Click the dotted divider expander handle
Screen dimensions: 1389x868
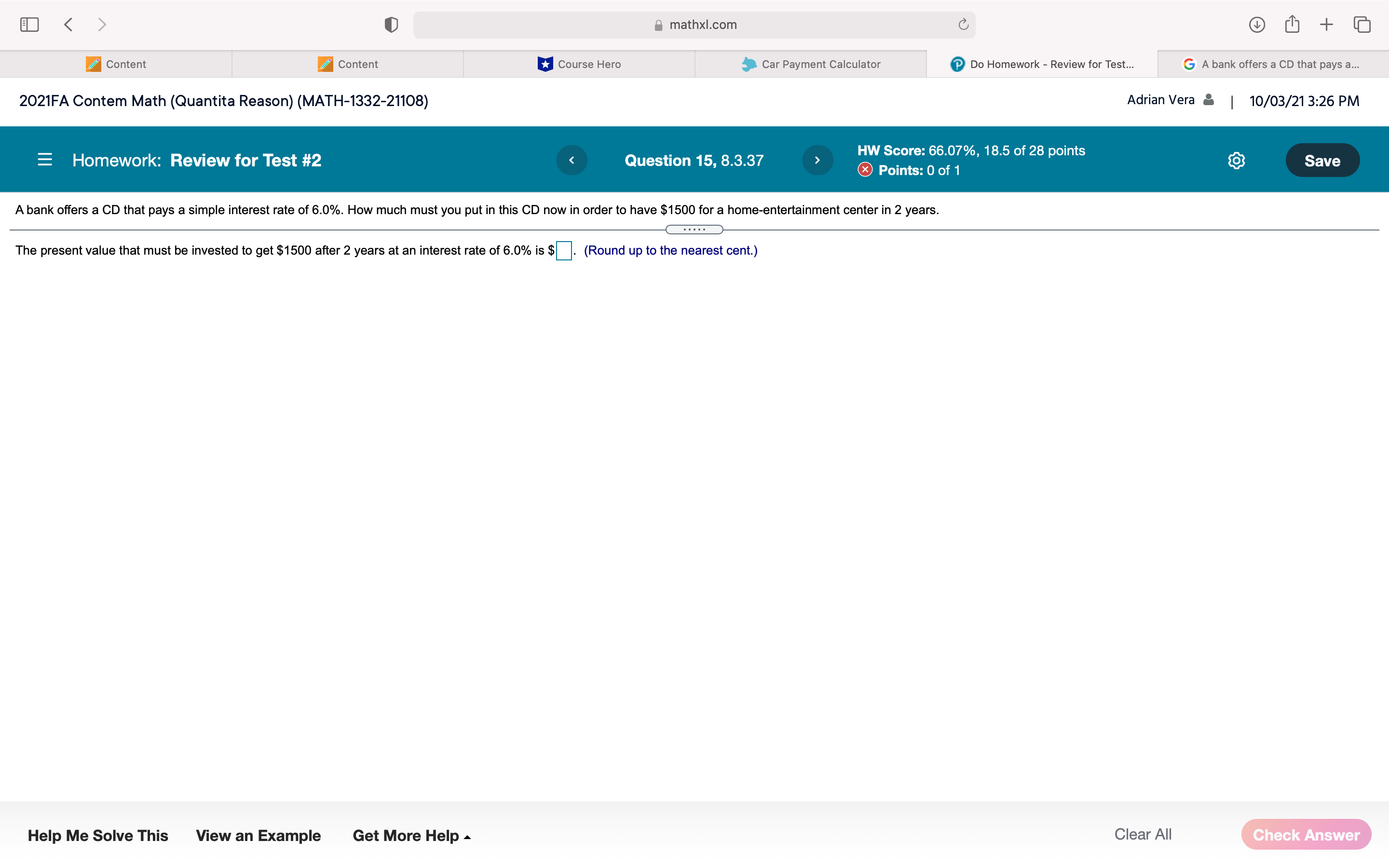click(694, 230)
